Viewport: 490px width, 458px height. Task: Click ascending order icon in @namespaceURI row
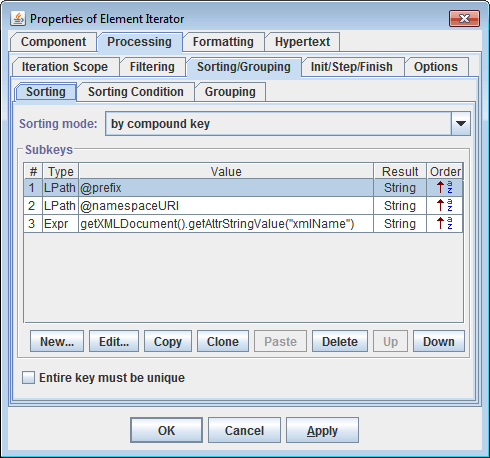pyautogui.click(x=445, y=206)
